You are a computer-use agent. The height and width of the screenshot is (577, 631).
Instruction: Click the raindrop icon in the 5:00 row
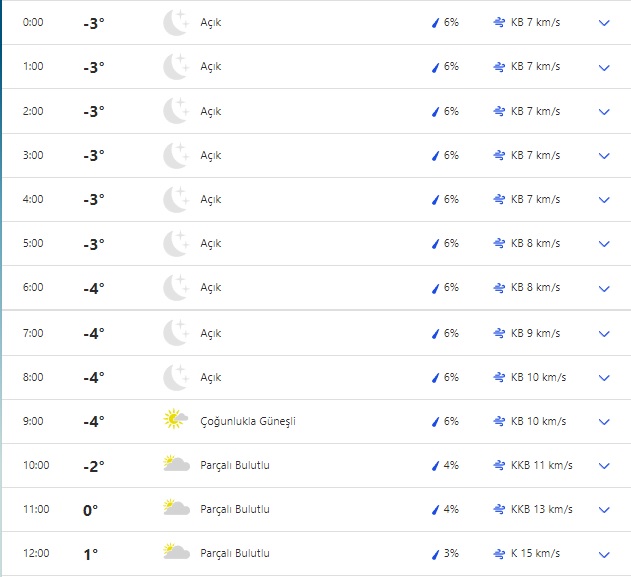tap(435, 244)
